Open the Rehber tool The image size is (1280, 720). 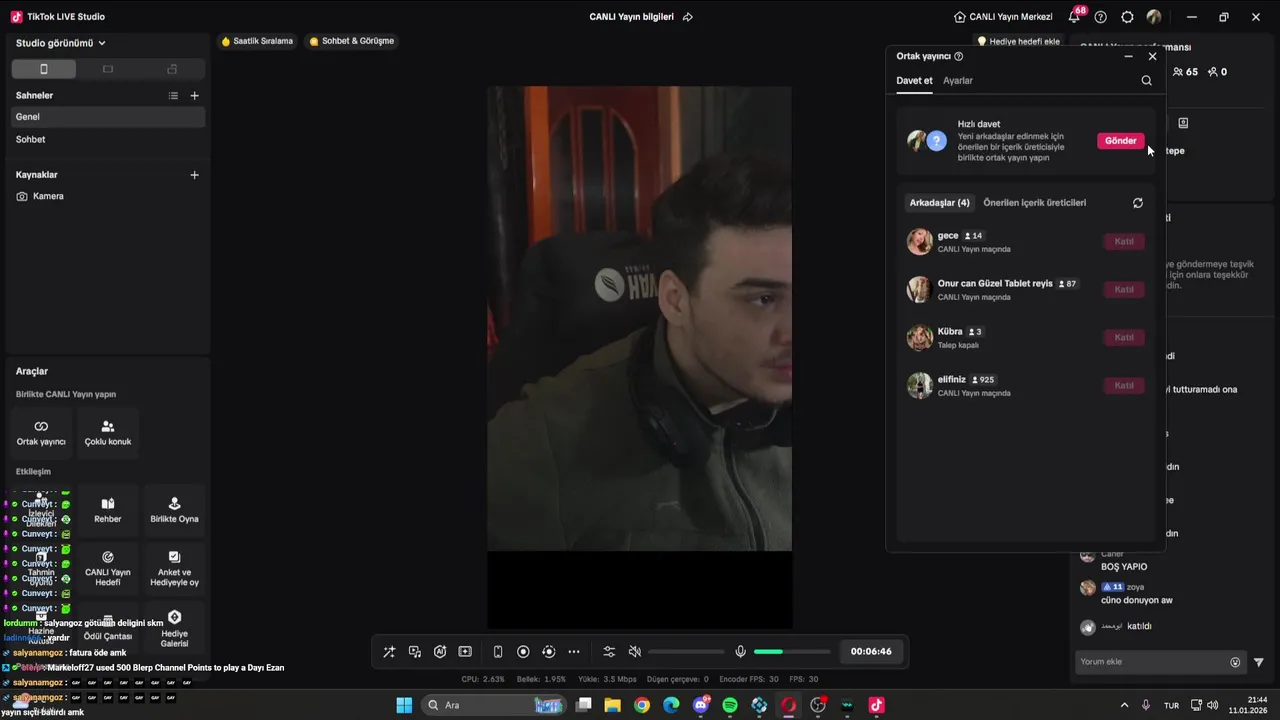108,510
